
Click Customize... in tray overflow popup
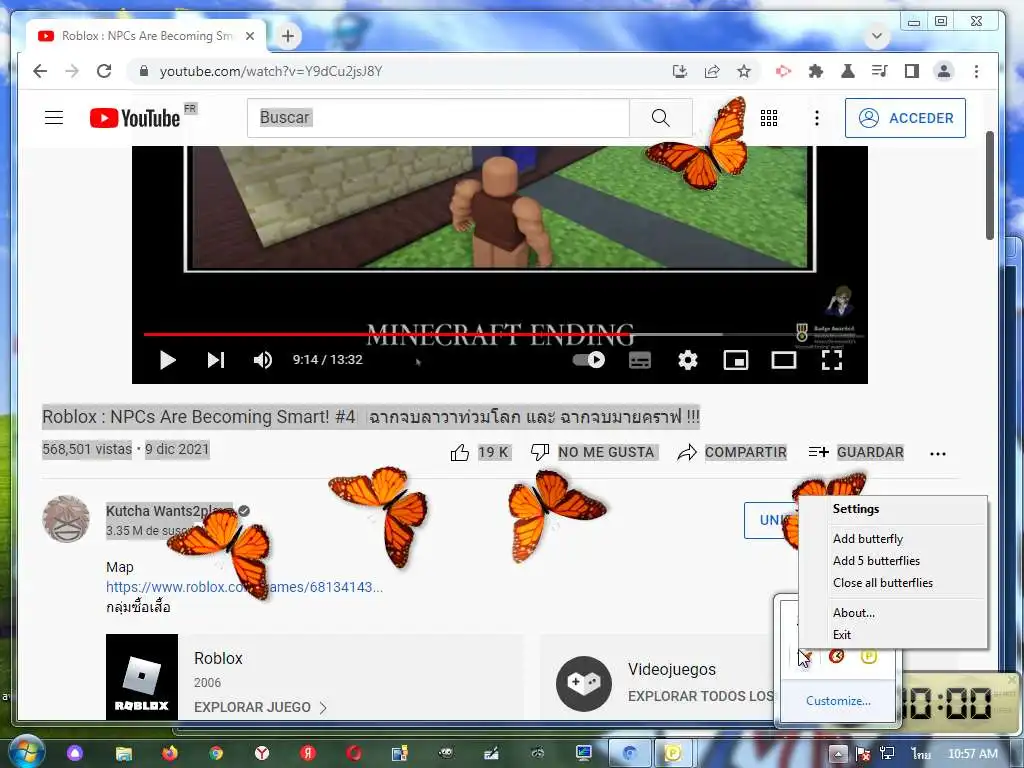click(838, 701)
